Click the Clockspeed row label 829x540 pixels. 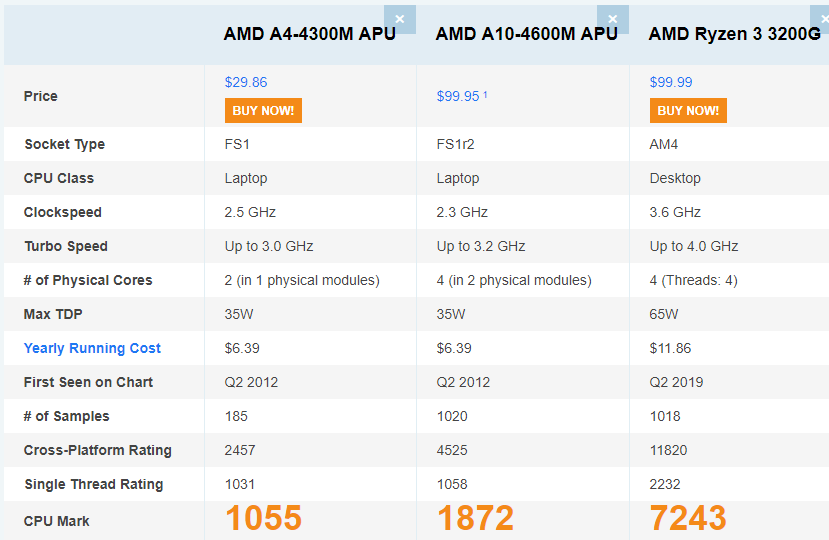click(62, 212)
